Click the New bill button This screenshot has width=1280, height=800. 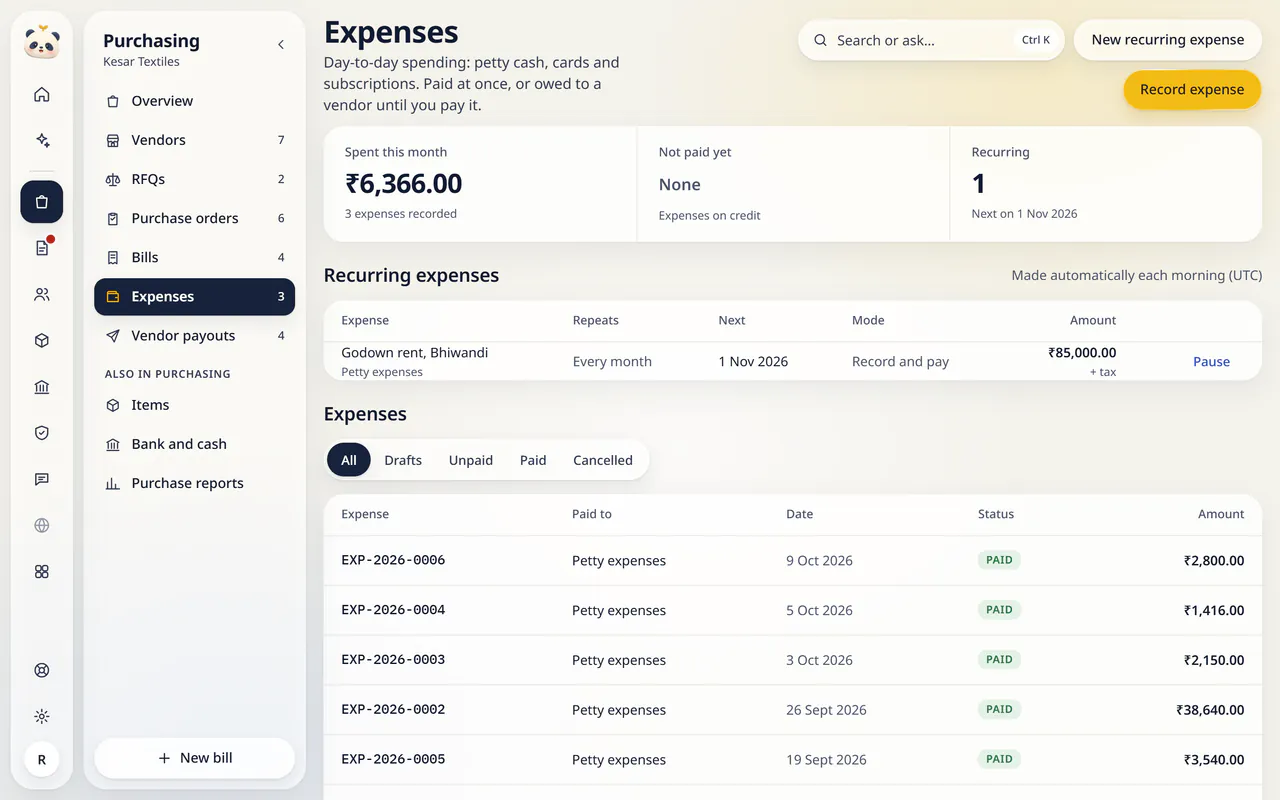pos(194,758)
